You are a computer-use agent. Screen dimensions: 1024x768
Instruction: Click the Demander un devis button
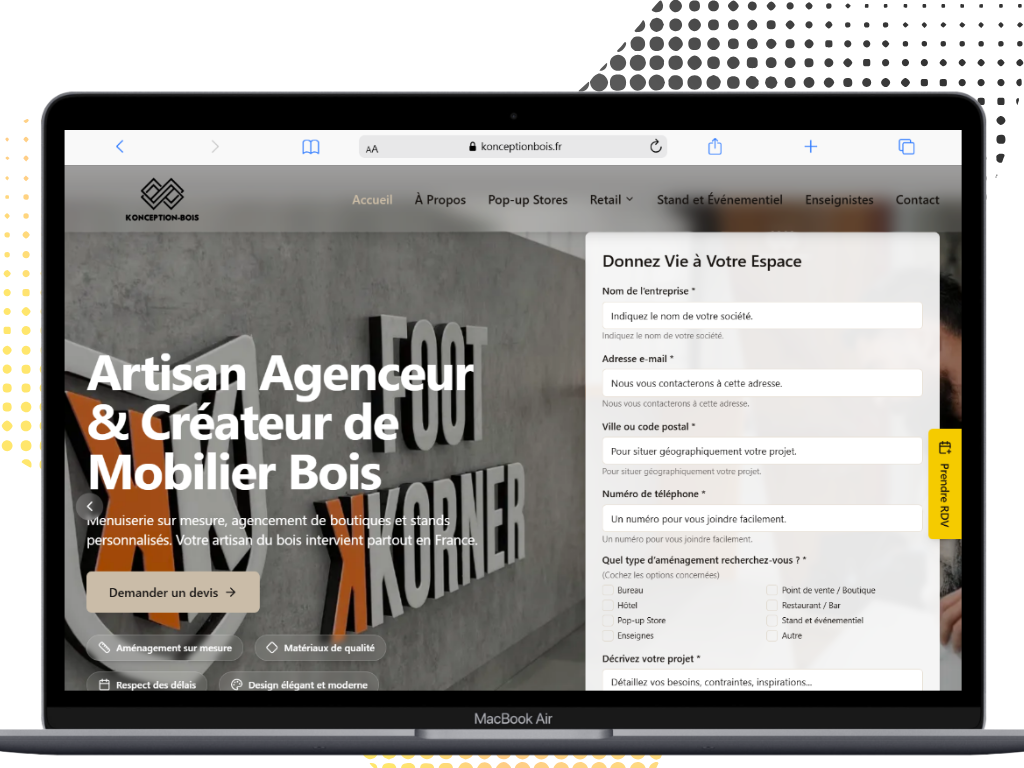click(x=173, y=592)
